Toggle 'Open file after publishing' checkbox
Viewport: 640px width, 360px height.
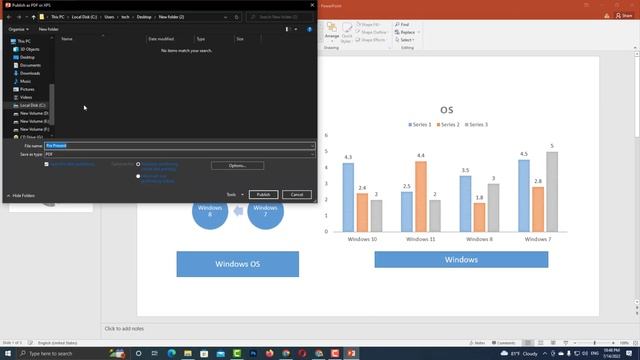pyautogui.click(x=47, y=164)
